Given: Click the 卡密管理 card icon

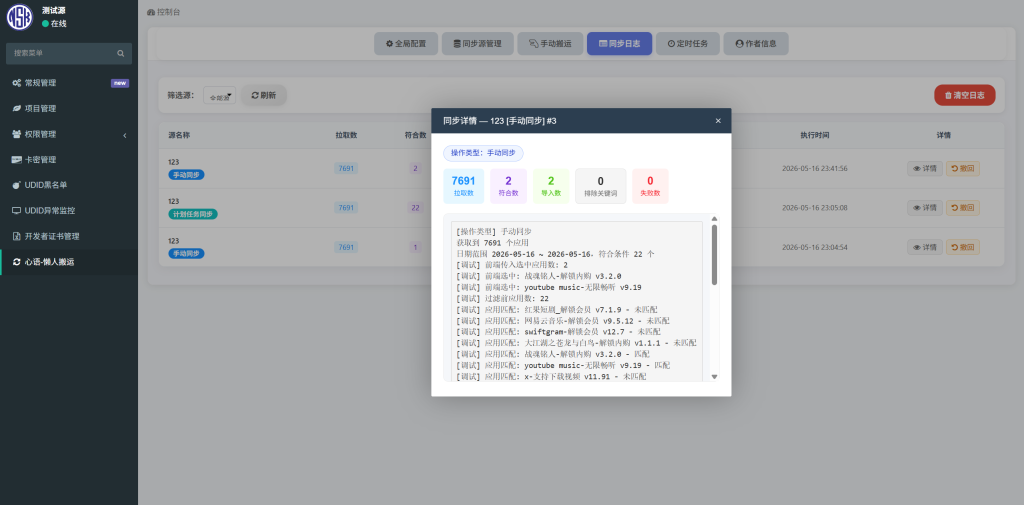Looking at the screenshot, I should pyautogui.click(x=16, y=159).
